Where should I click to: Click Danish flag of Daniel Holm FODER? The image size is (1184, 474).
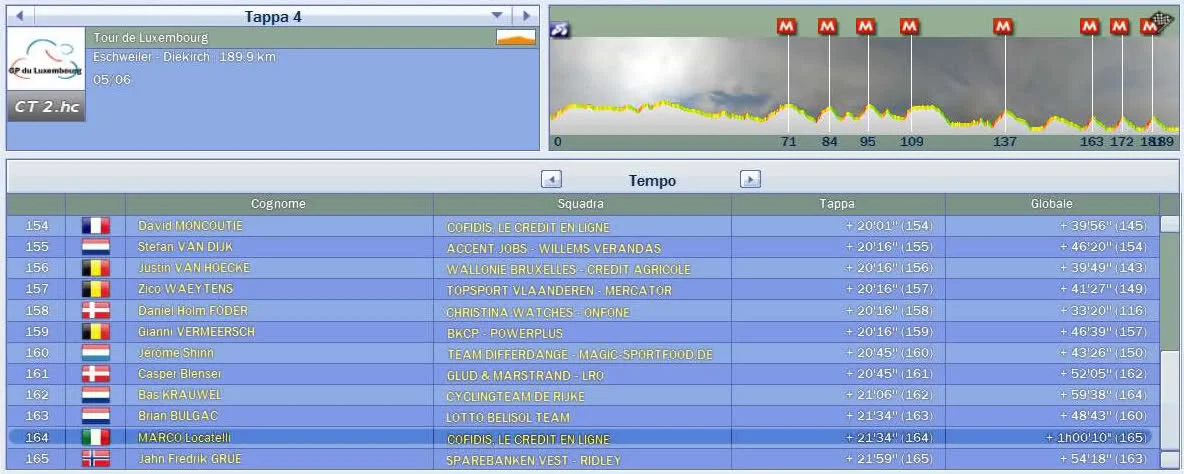click(96, 310)
